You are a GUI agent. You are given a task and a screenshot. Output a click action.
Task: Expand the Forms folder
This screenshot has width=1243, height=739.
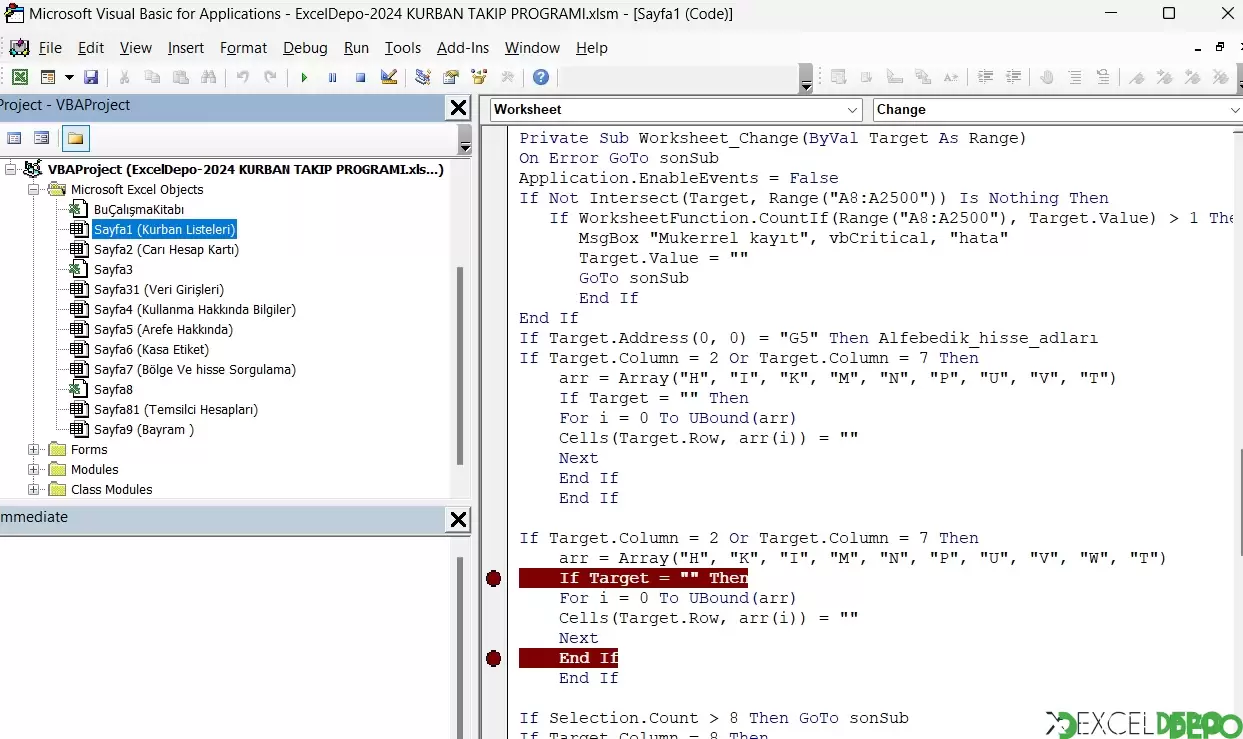coord(34,449)
